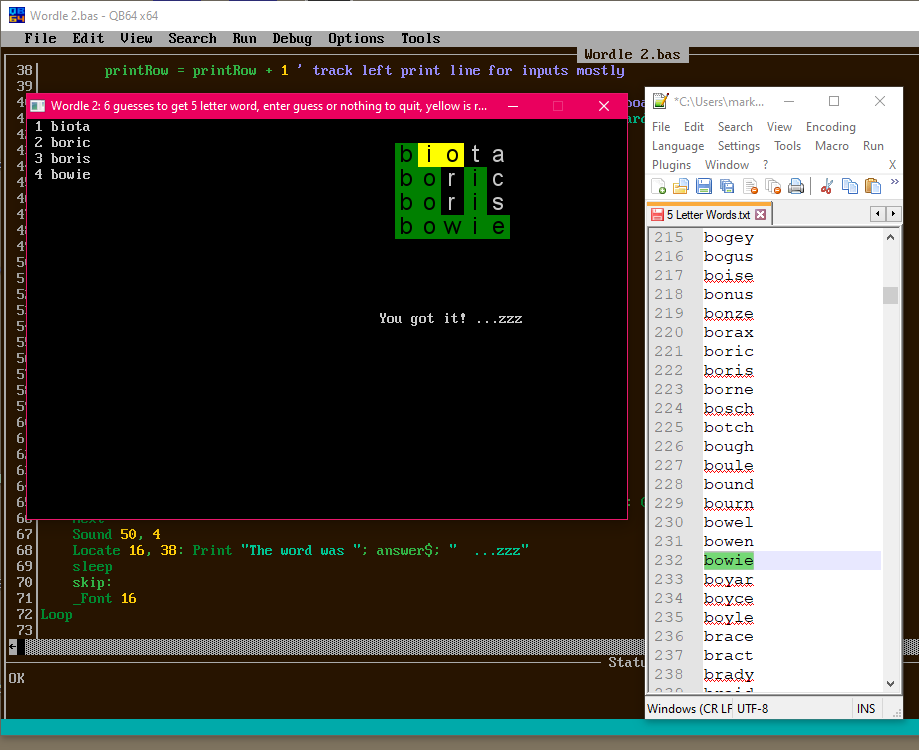Open the QB64 File menu
919x750 pixels.
(40, 38)
